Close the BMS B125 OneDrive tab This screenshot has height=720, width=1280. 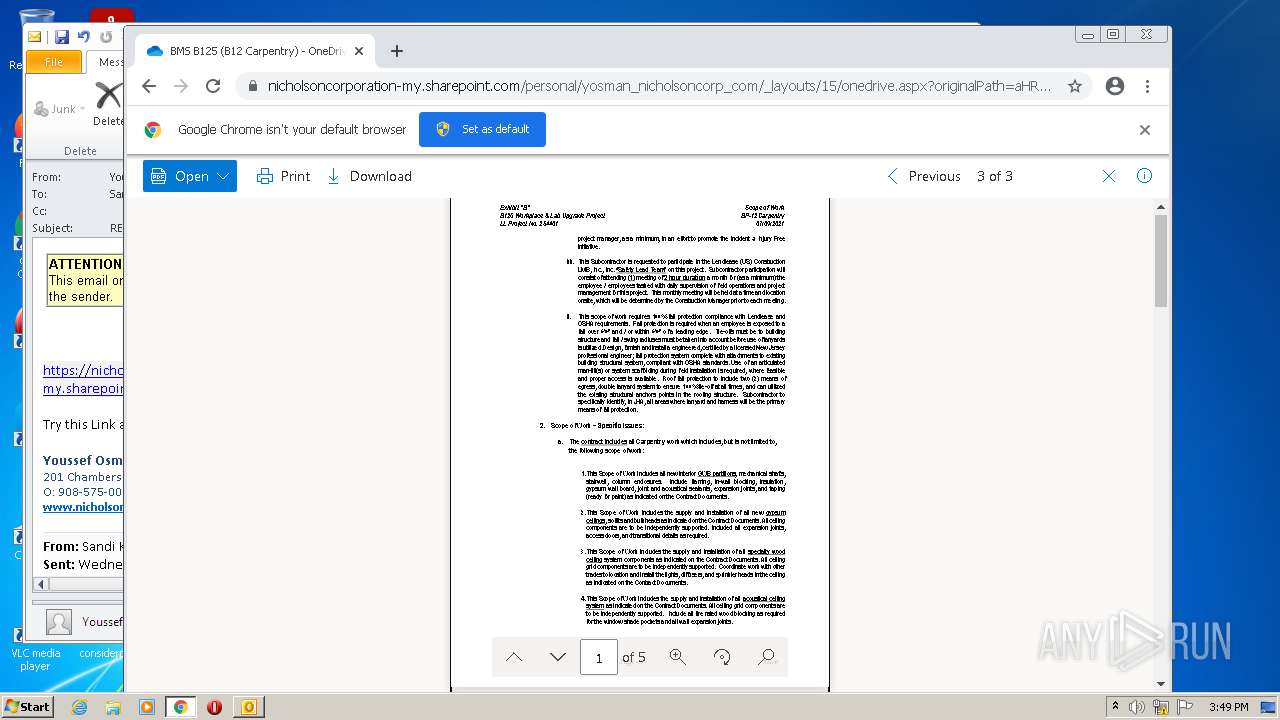point(359,51)
